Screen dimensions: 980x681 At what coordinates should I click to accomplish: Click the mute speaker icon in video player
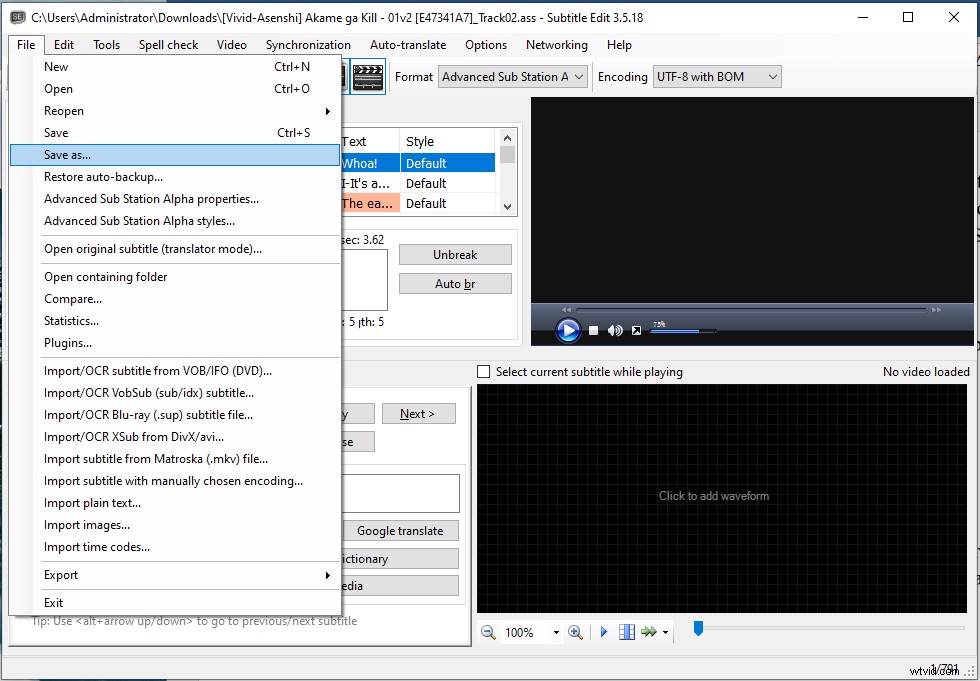click(x=614, y=330)
